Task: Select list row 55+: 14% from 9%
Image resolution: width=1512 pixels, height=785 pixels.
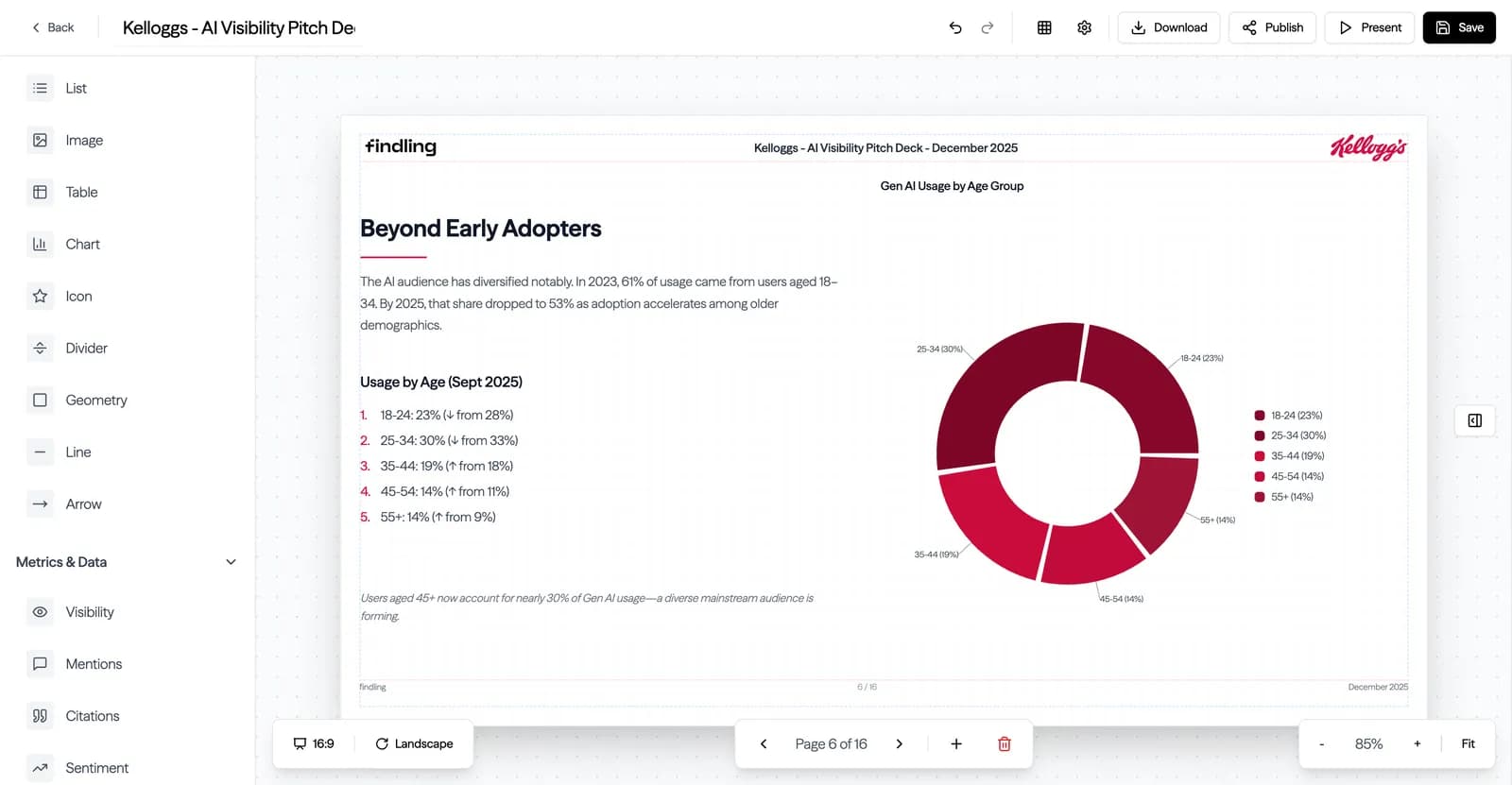Action: click(x=428, y=517)
